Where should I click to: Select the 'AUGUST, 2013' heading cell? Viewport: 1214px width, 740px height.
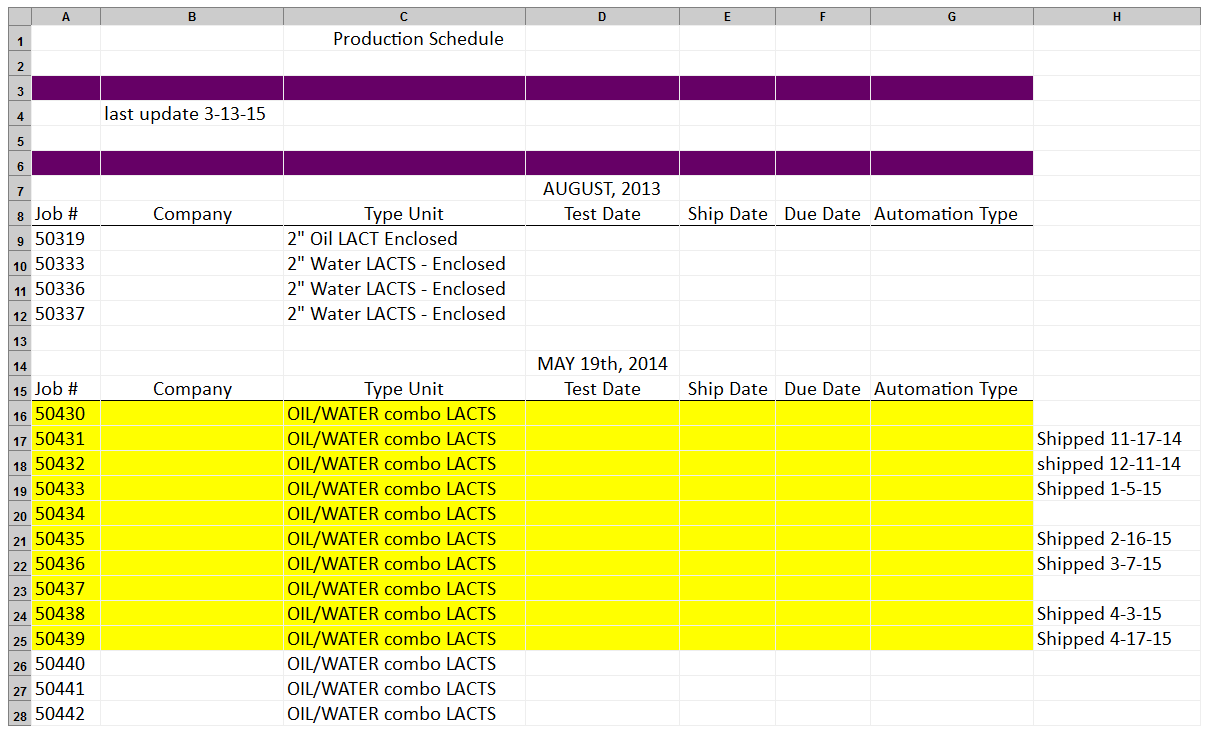[x=602, y=188]
